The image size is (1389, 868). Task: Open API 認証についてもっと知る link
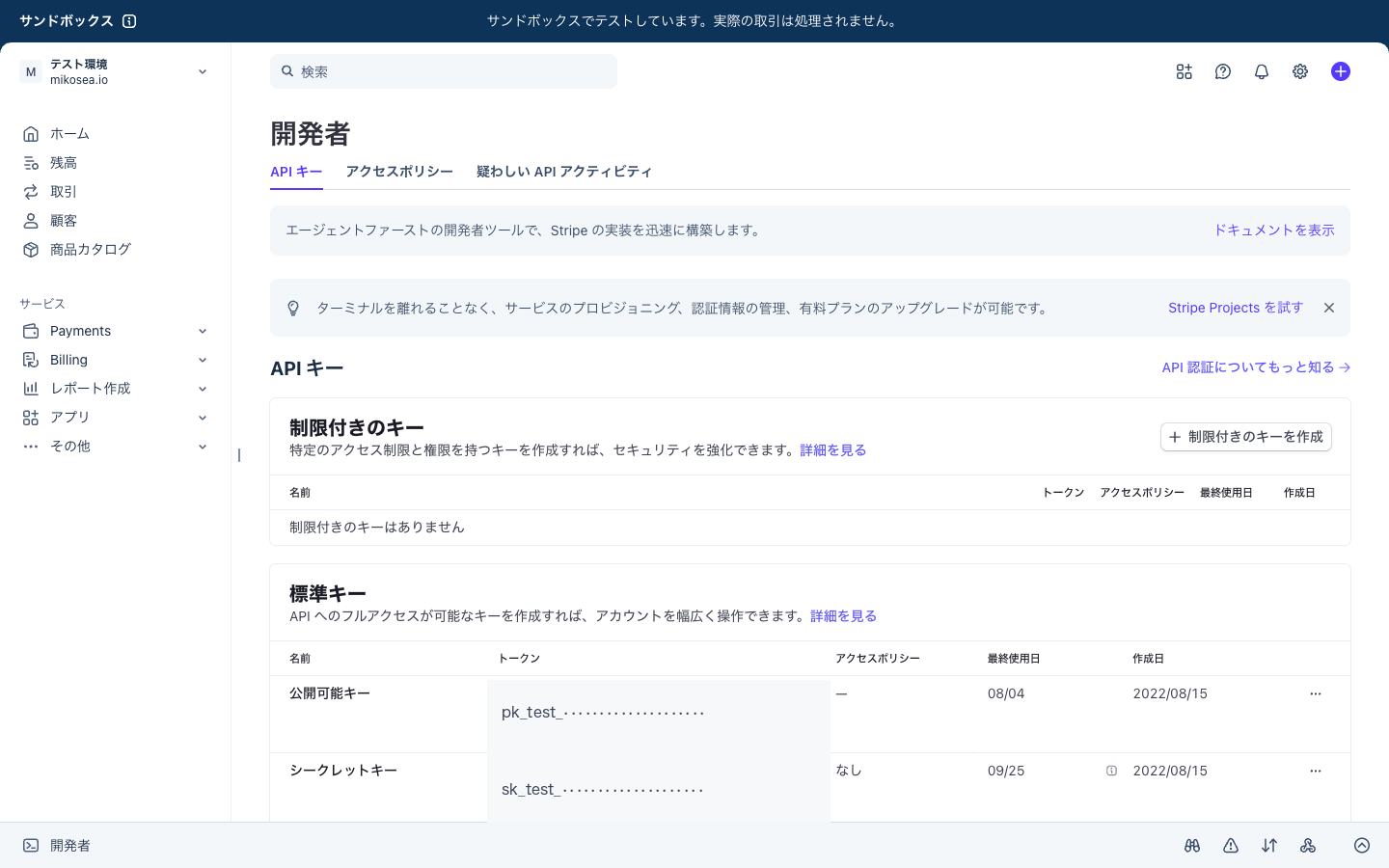click(x=1256, y=367)
